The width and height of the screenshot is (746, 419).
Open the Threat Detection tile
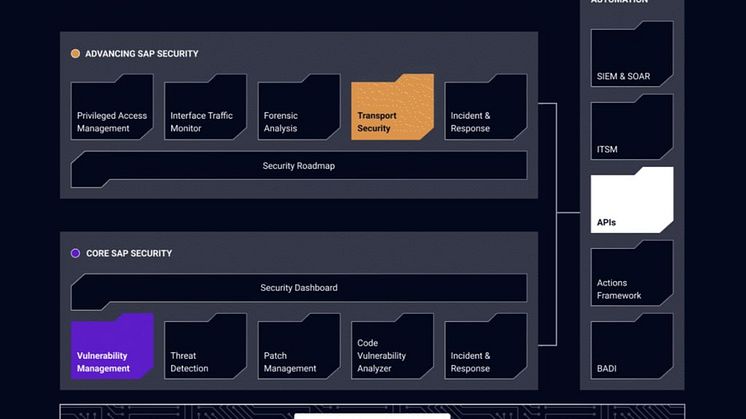click(205, 347)
